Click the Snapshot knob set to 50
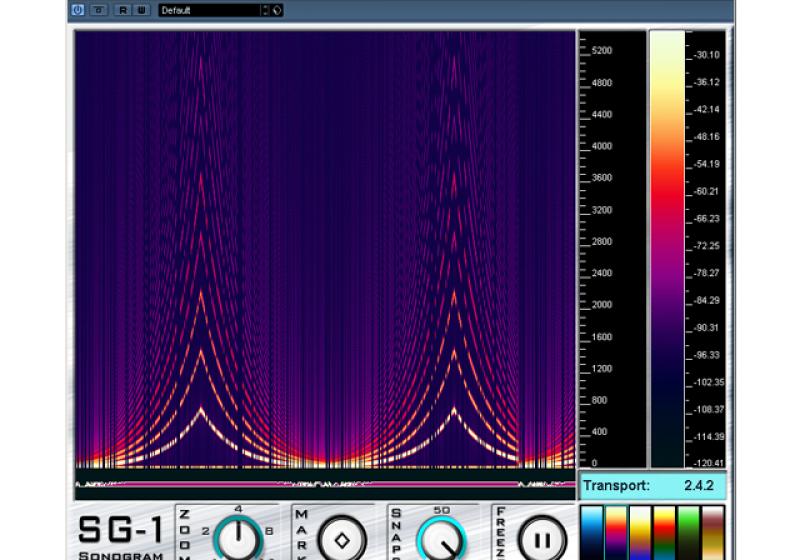The height and width of the screenshot is (560, 800). (442, 539)
